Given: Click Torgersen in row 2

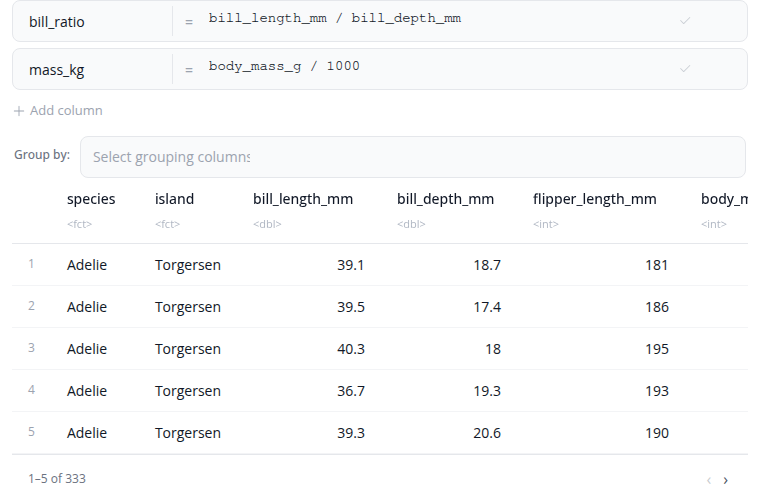Looking at the screenshot, I should coord(188,307).
